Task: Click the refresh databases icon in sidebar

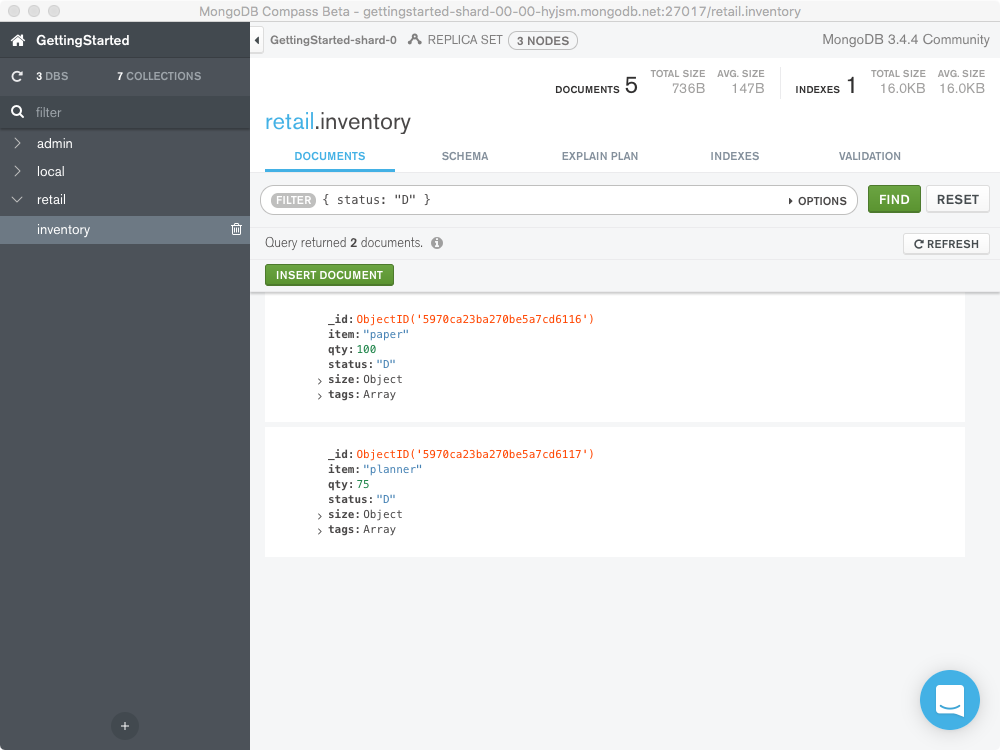Action: tap(17, 76)
